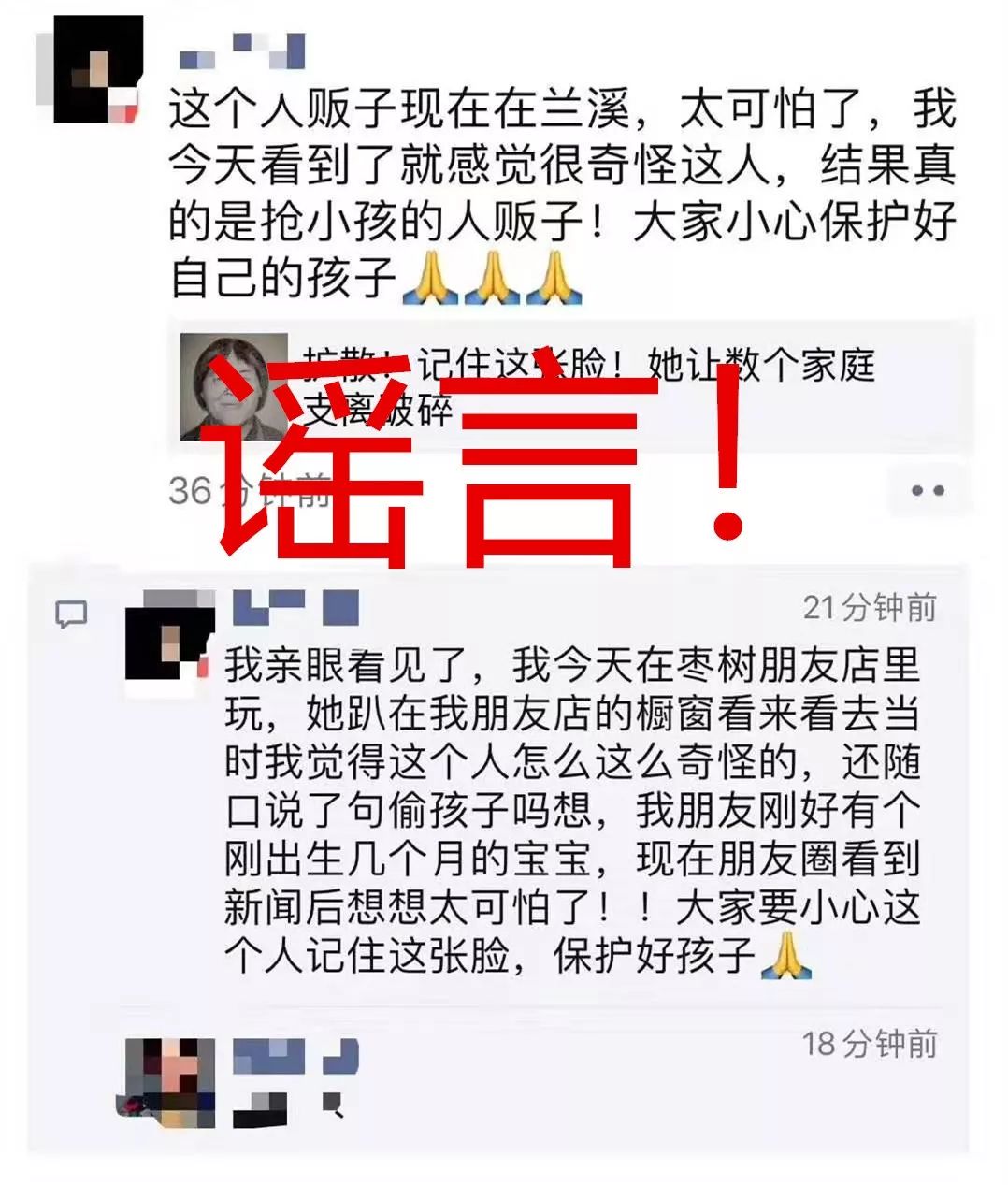Tap the 18分钟前 comment timestamp
This screenshot has height=1185, width=1008.
(x=870, y=1043)
